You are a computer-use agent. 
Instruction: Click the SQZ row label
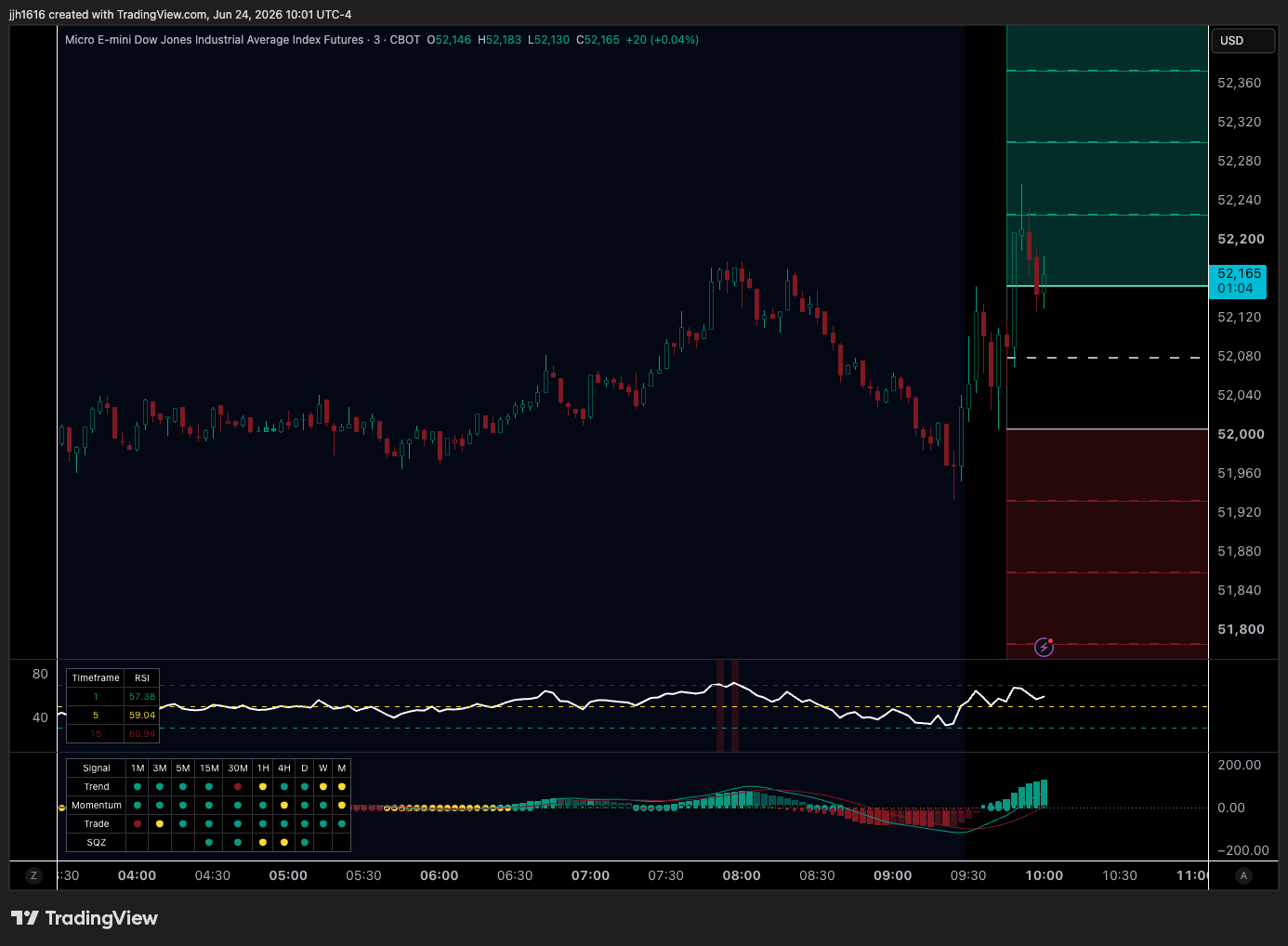97,843
